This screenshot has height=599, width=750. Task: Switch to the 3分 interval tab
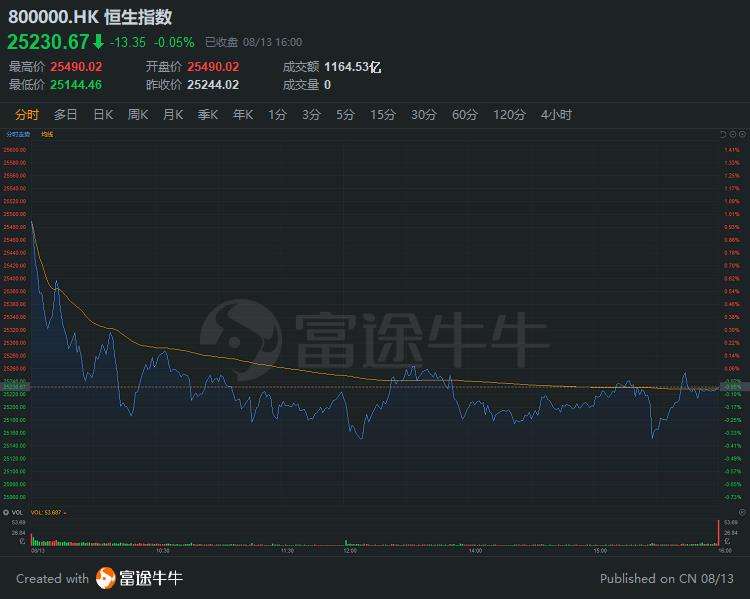pyautogui.click(x=311, y=115)
